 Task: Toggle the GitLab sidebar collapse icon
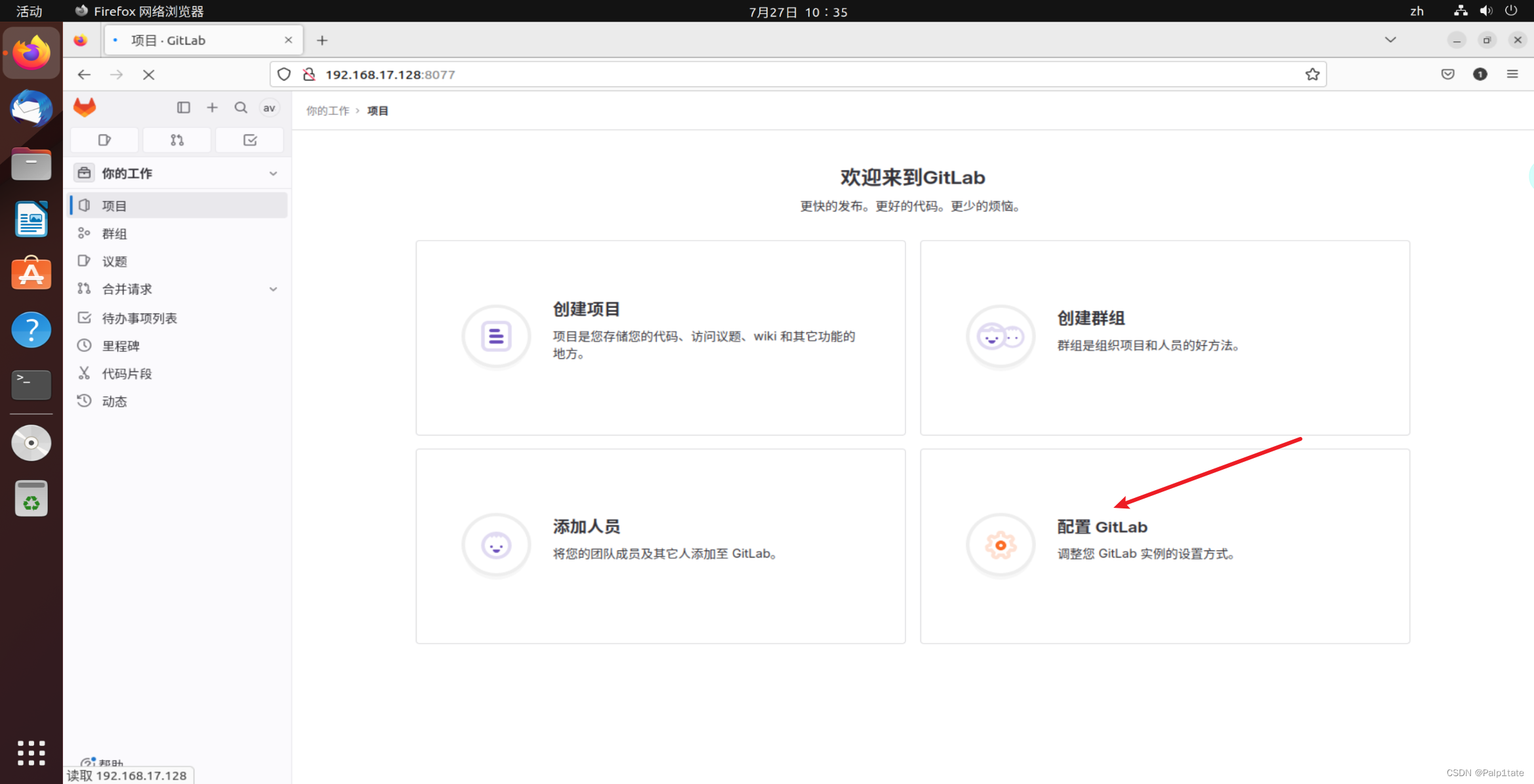coord(184,108)
